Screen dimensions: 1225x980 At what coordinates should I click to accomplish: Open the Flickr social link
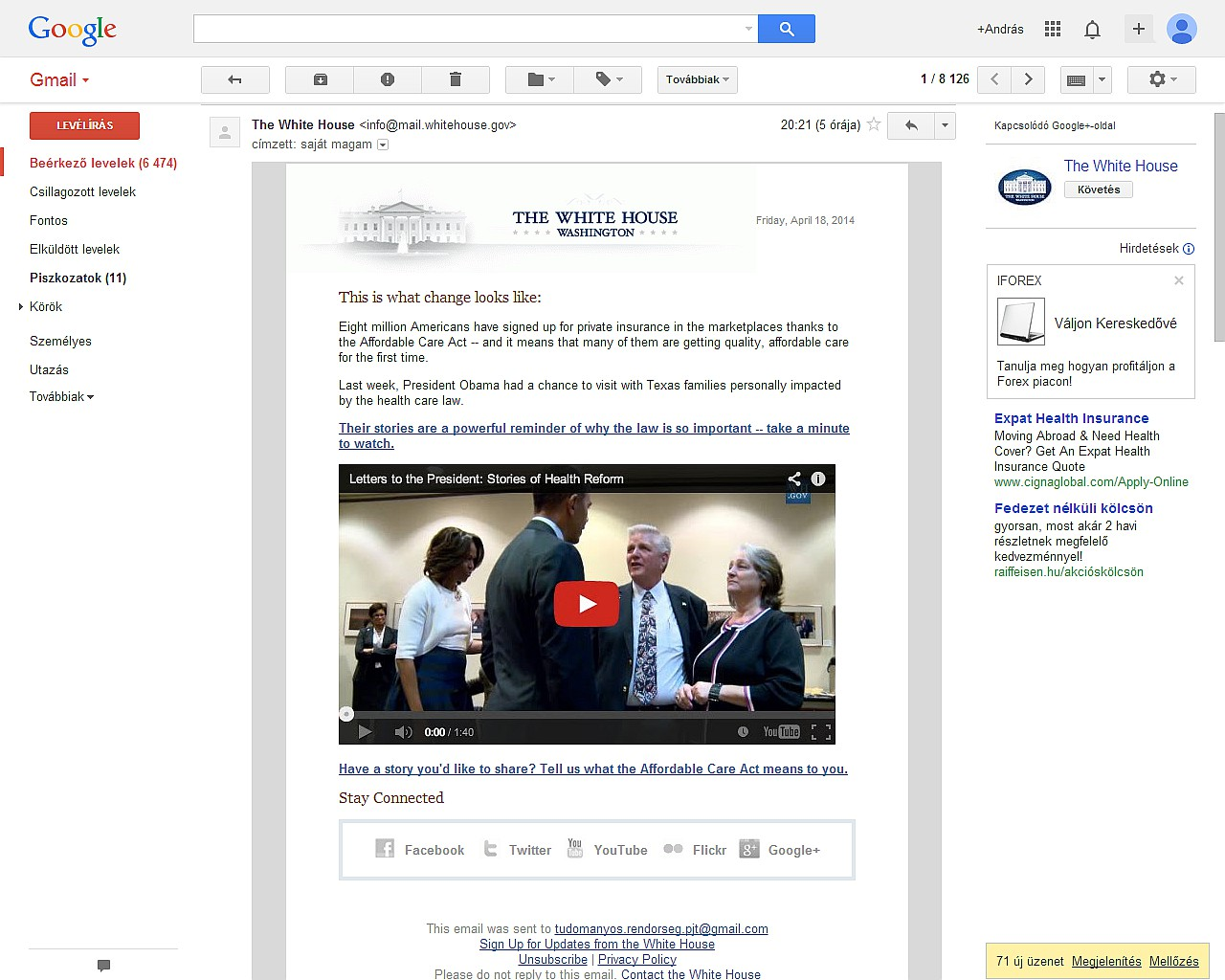(695, 849)
